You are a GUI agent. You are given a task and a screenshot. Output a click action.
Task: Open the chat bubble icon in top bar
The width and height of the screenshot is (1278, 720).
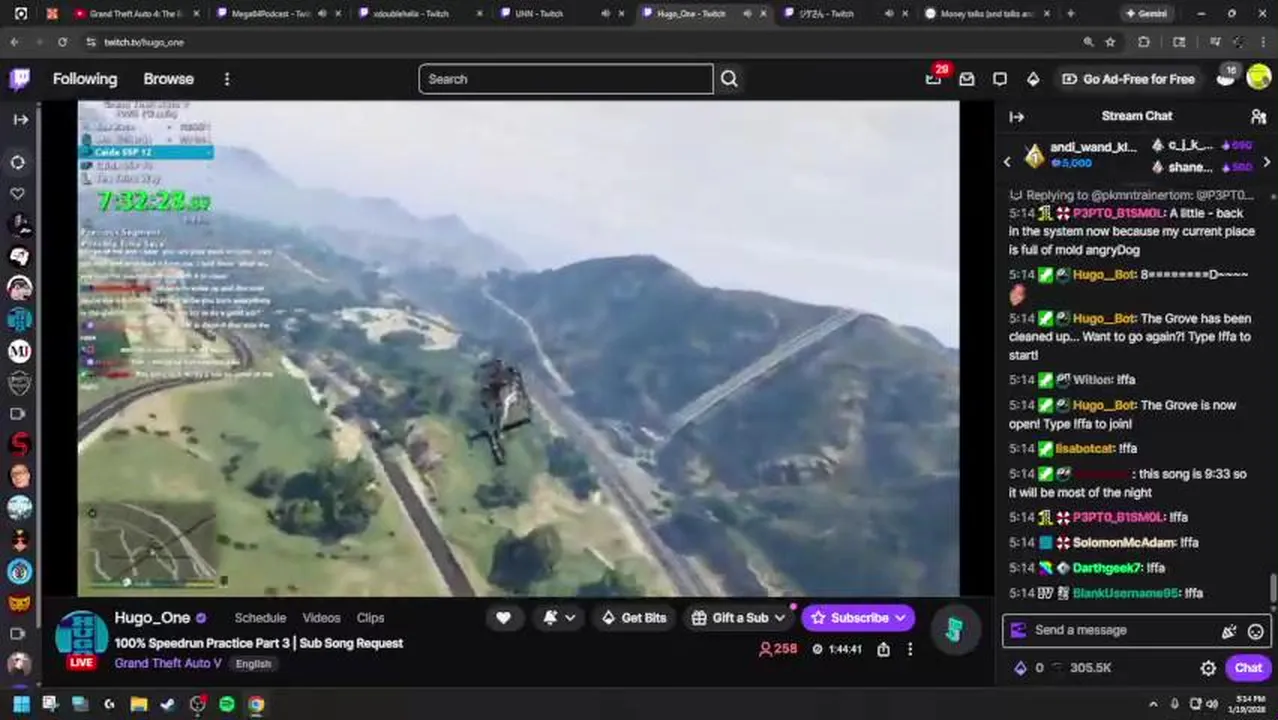point(1000,79)
